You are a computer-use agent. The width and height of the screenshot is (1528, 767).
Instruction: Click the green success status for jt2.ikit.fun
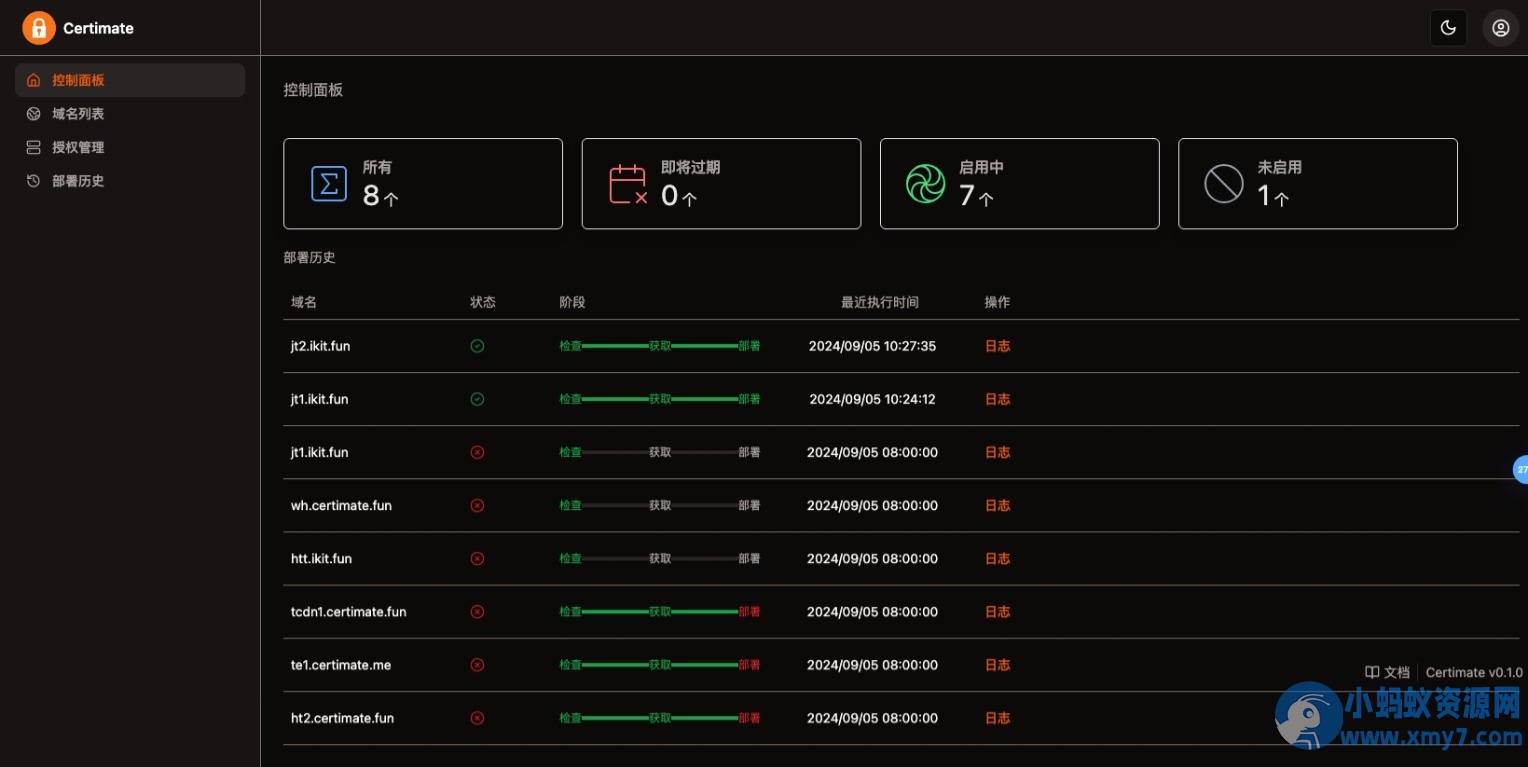[477, 346]
